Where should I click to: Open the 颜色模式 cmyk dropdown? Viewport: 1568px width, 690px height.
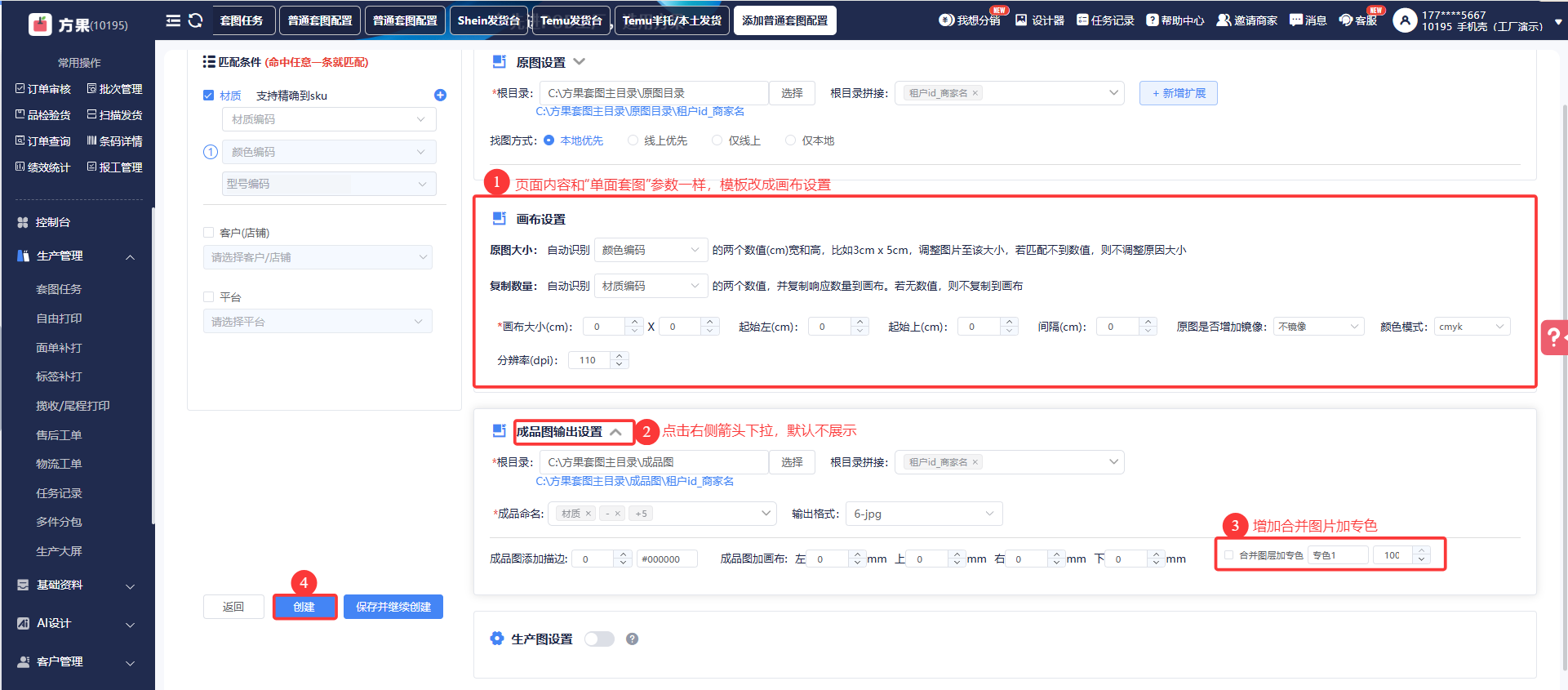pos(1472,327)
